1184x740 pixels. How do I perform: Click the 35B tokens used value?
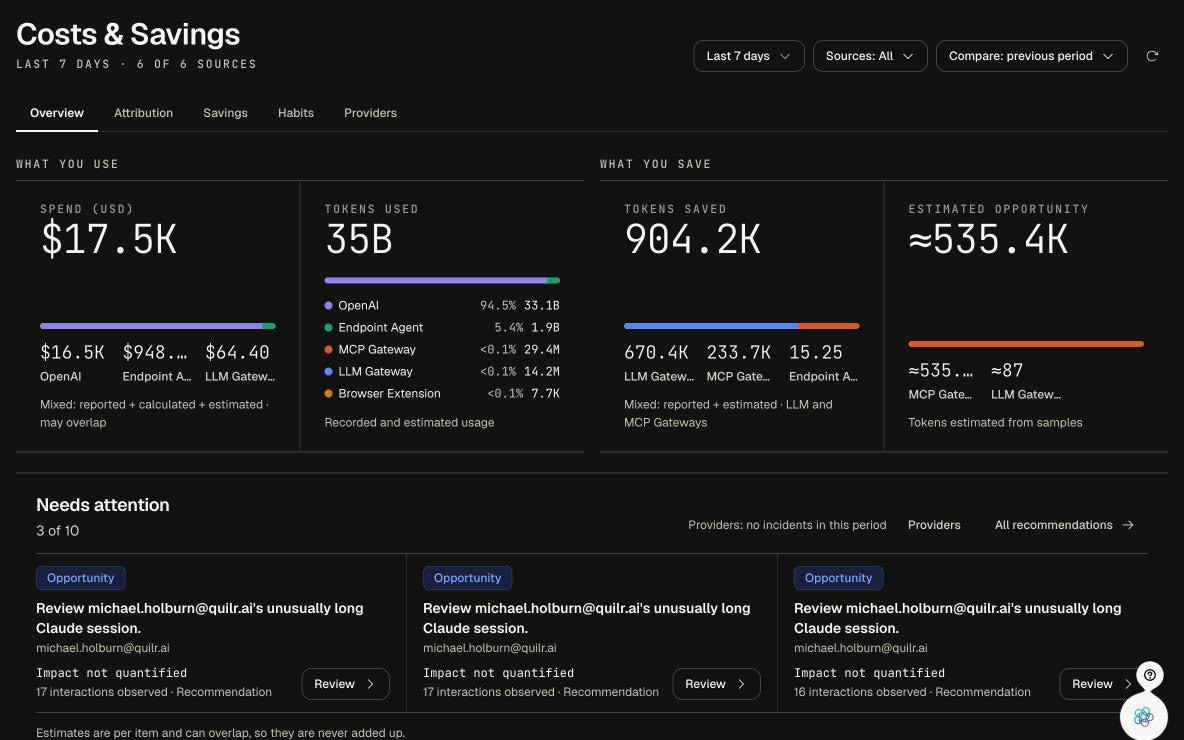(359, 239)
